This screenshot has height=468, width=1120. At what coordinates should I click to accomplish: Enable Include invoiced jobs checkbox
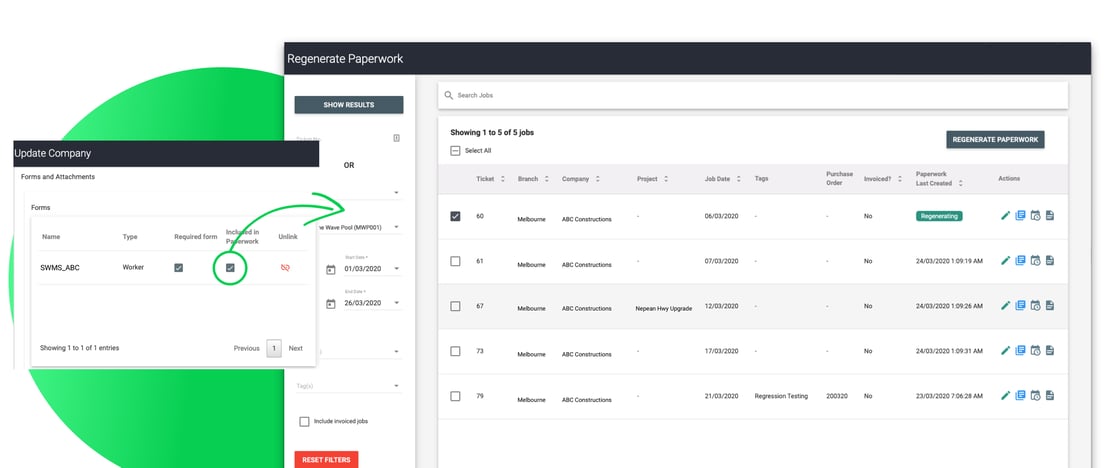(304, 422)
